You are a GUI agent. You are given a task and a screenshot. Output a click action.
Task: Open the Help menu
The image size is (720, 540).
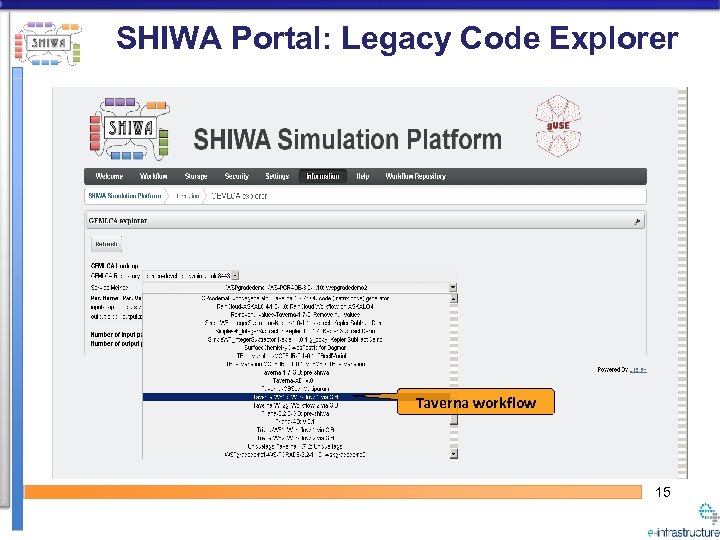pos(362,176)
